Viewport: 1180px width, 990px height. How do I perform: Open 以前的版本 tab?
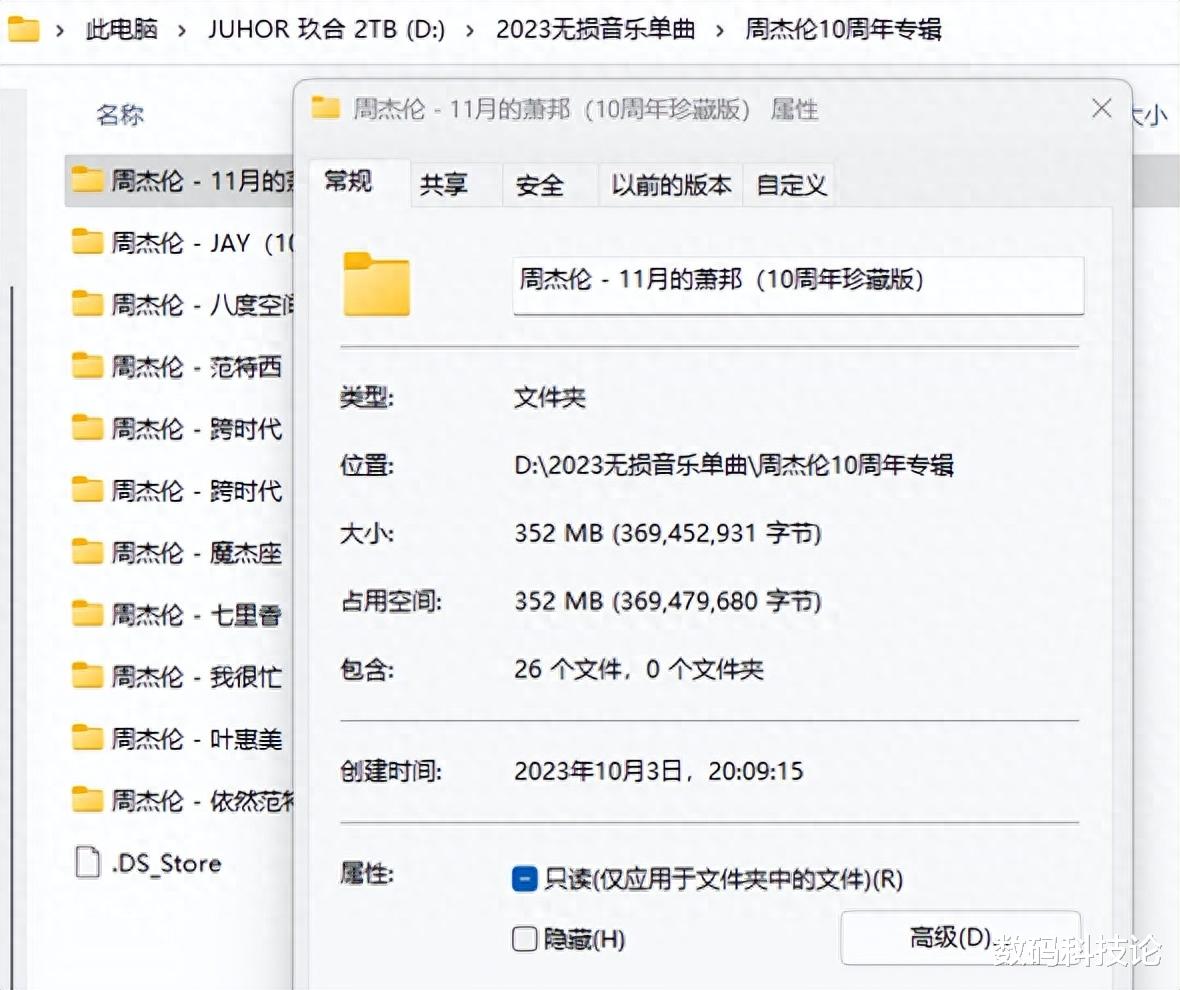click(x=671, y=185)
